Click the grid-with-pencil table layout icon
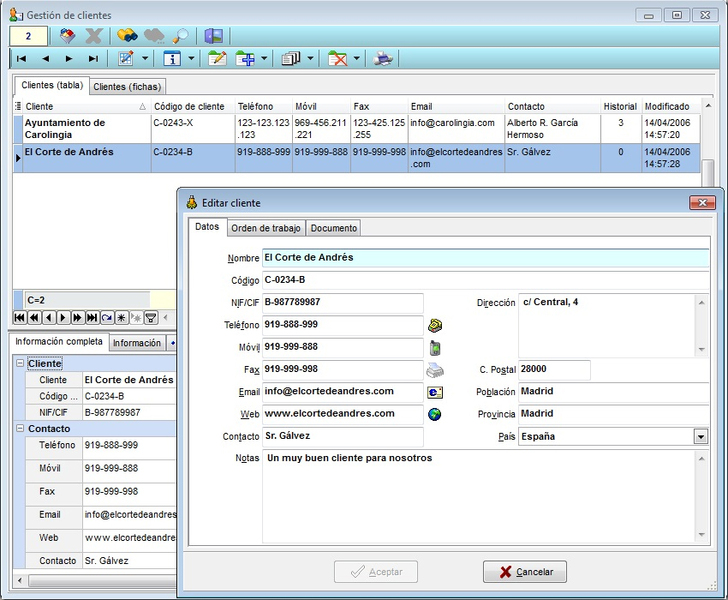728x600 pixels. click(126, 59)
